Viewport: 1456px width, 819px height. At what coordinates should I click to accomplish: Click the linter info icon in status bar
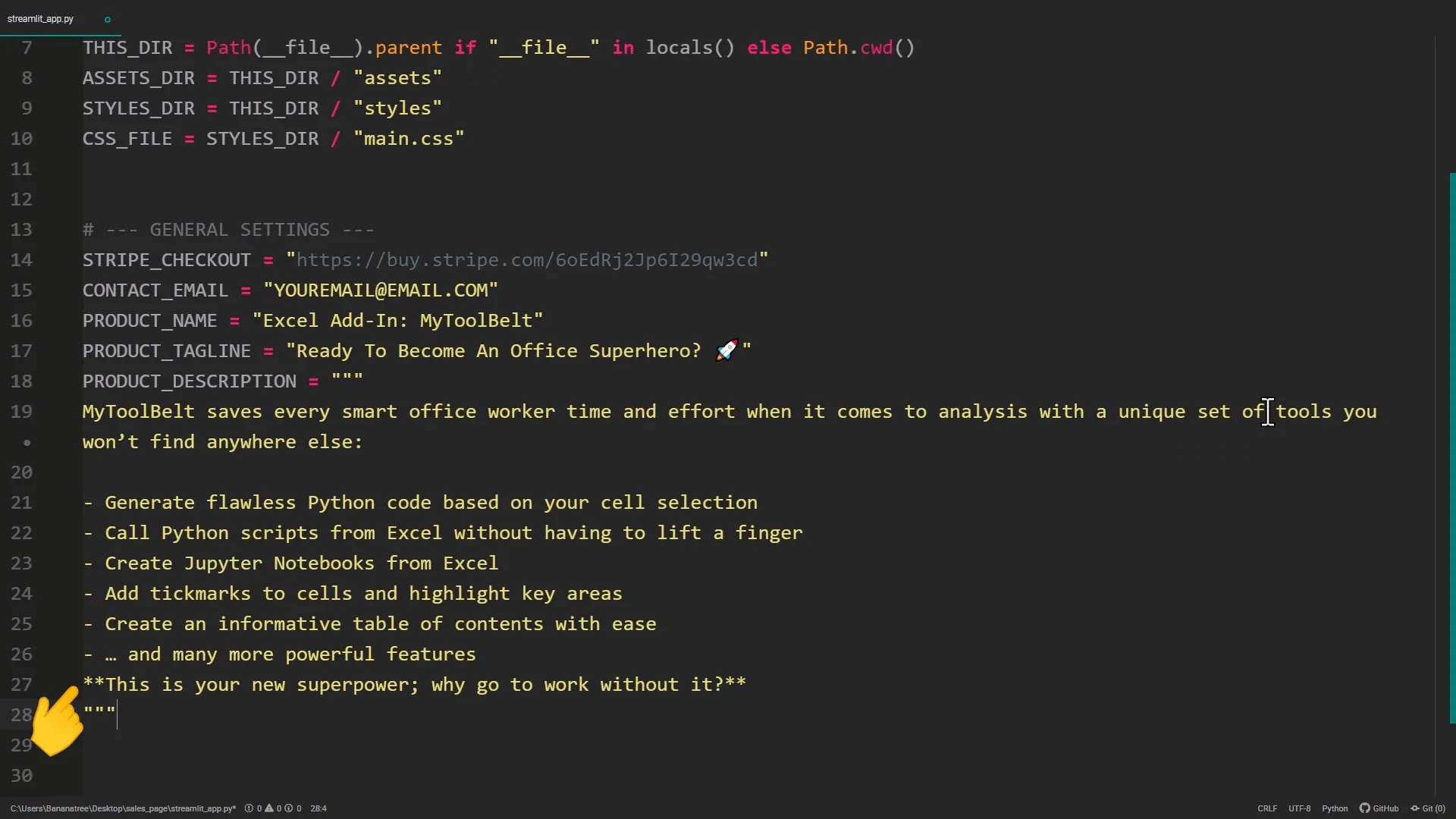coord(289,808)
